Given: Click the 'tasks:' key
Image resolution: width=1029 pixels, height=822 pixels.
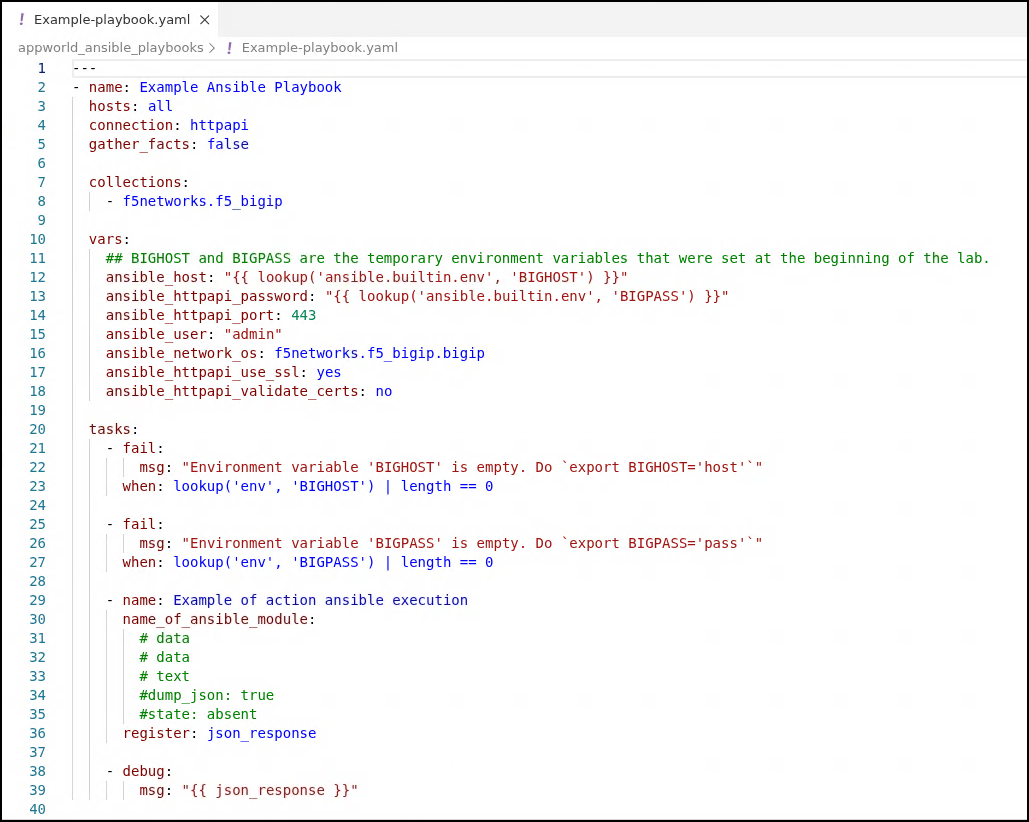Looking at the screenshot, I should coord(114,429).
